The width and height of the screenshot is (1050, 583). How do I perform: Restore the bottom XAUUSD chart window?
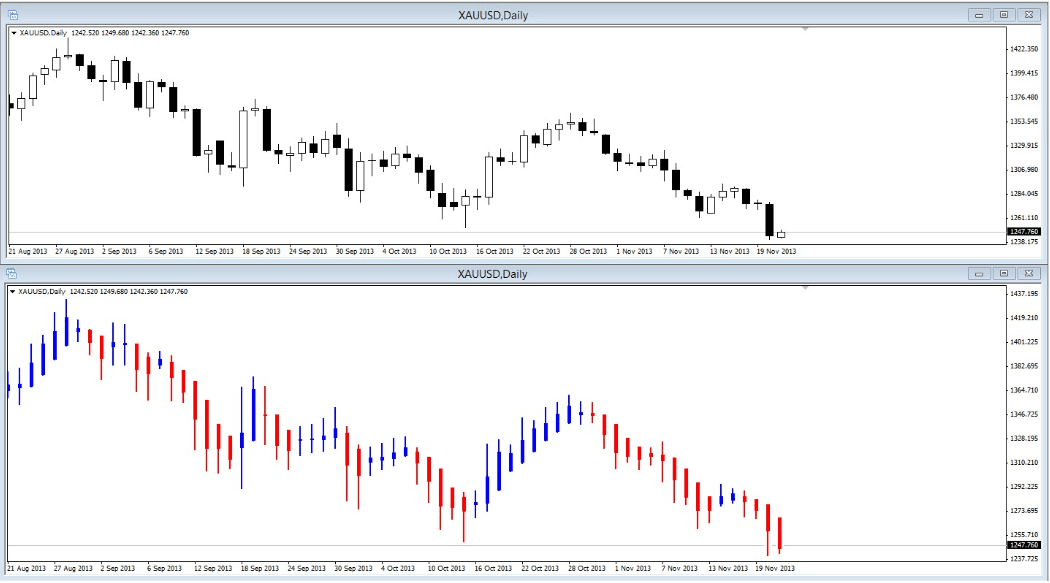pyautogui.click(x=1003, y=273)
